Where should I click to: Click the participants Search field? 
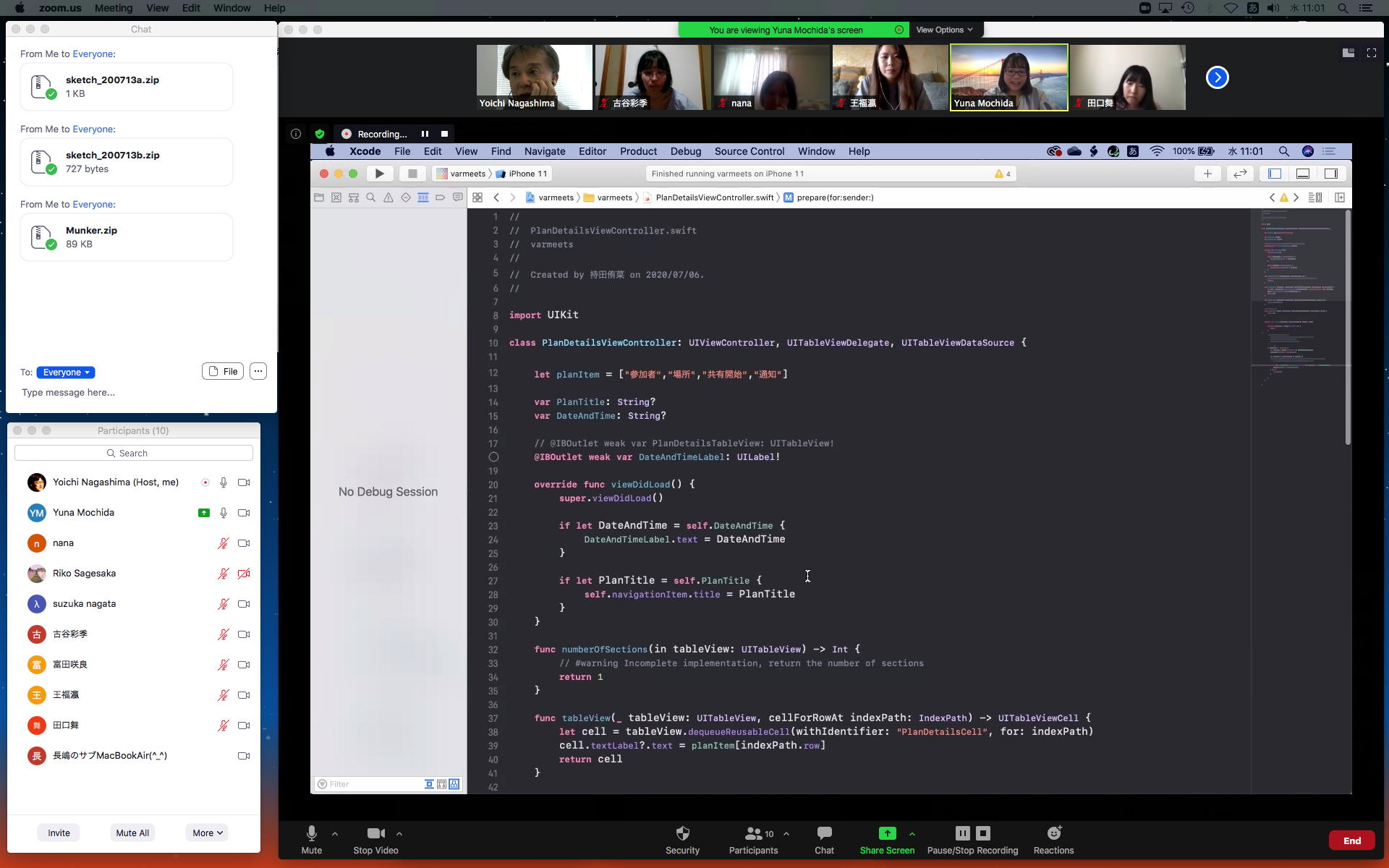(x=134, y=453)
